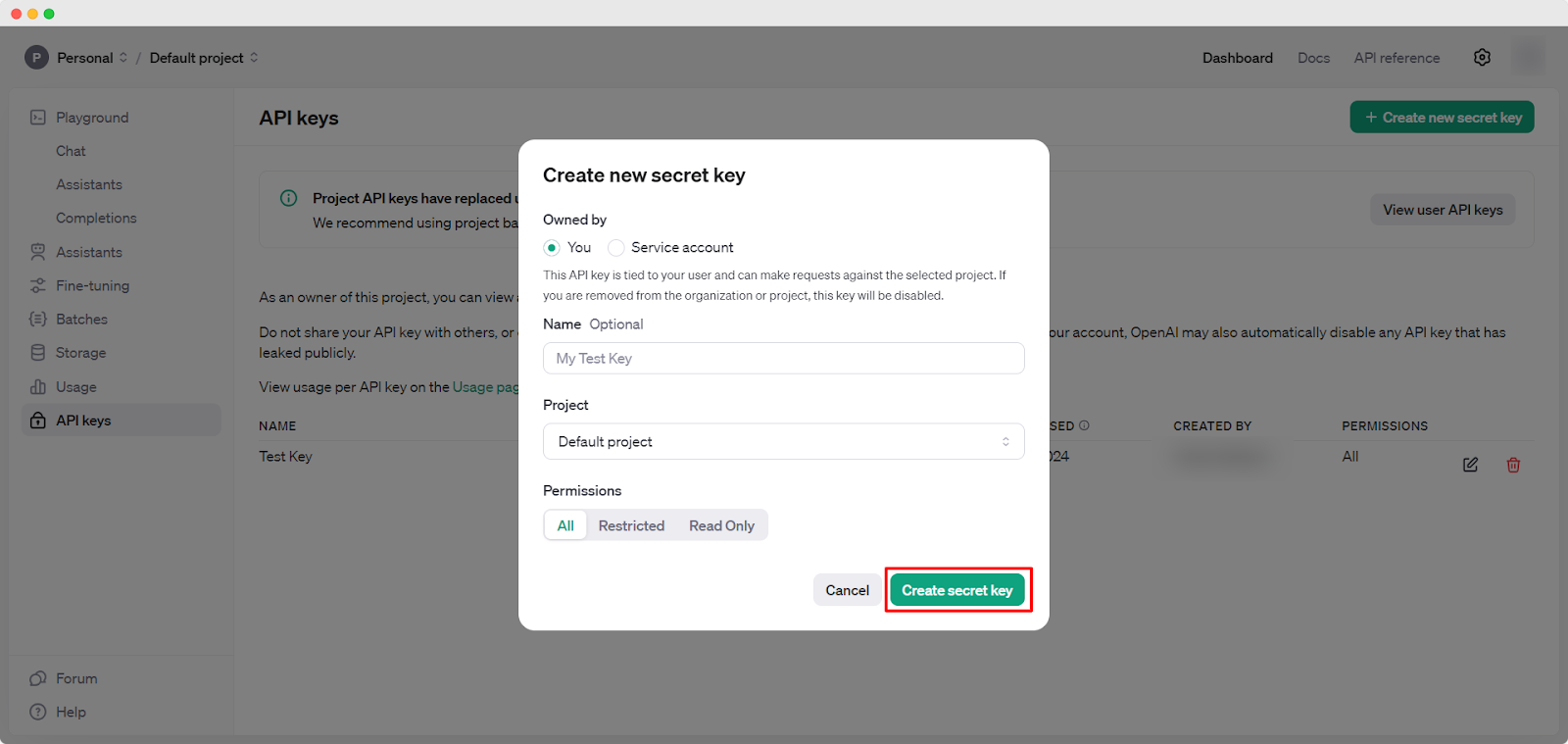Delete Test Key using trash icon
This screenshot has width=1568, height=744.
click(1513, 465)
